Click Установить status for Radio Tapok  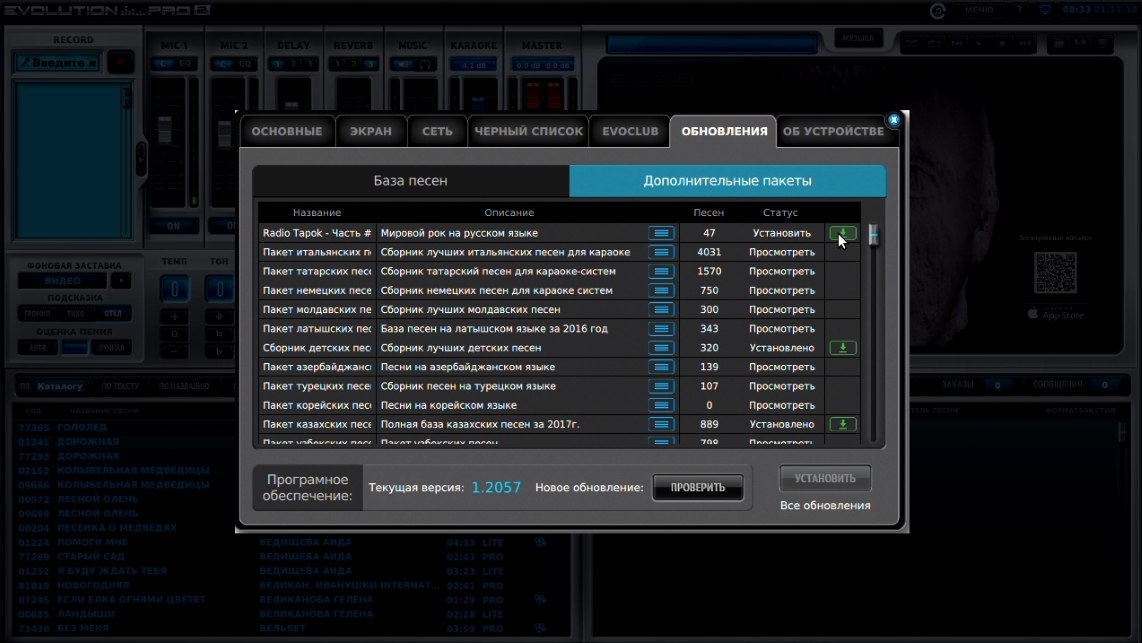pyautogui.click(x=781, y=233)
